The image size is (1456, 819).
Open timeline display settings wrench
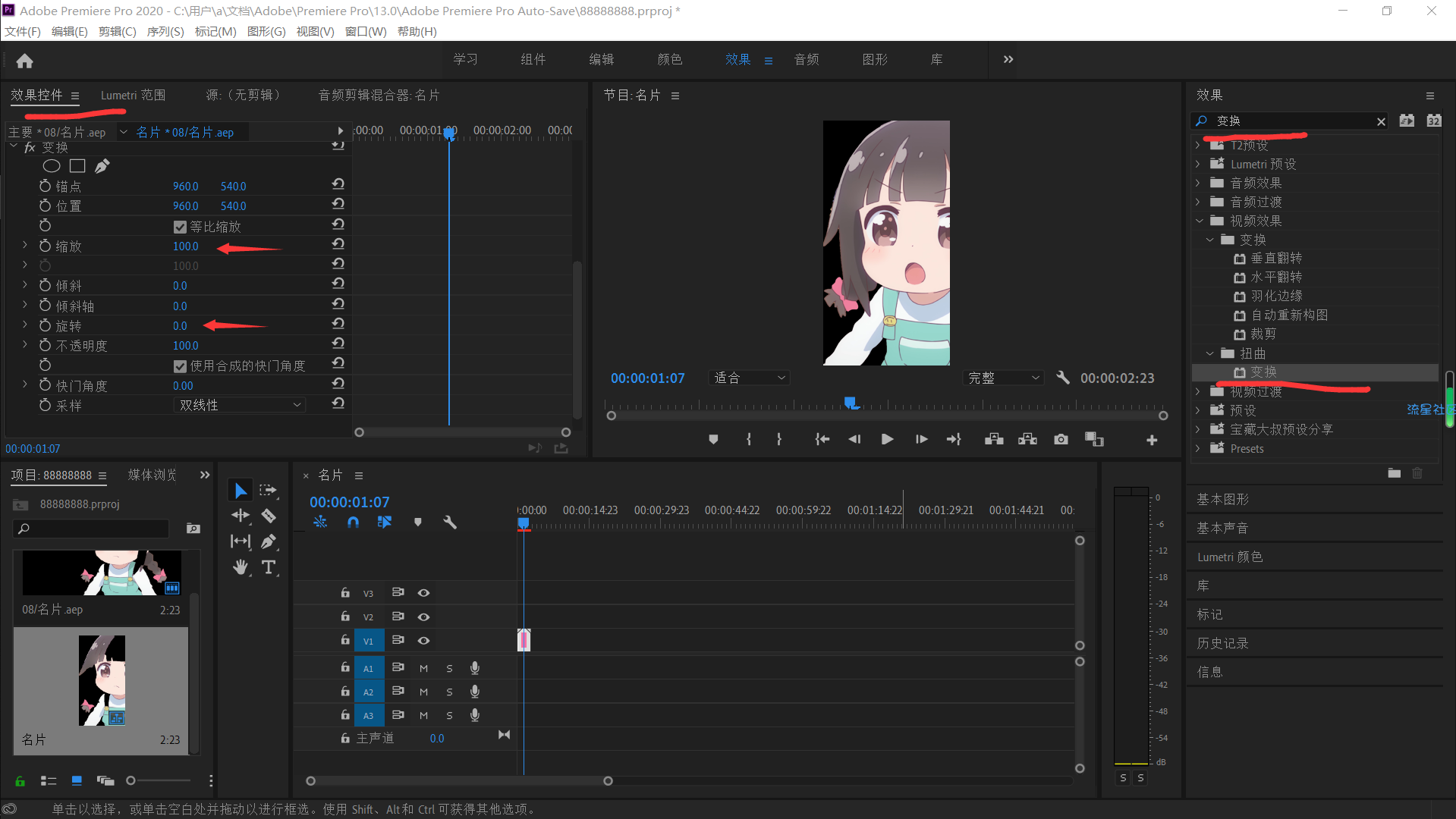pos(450,522)
